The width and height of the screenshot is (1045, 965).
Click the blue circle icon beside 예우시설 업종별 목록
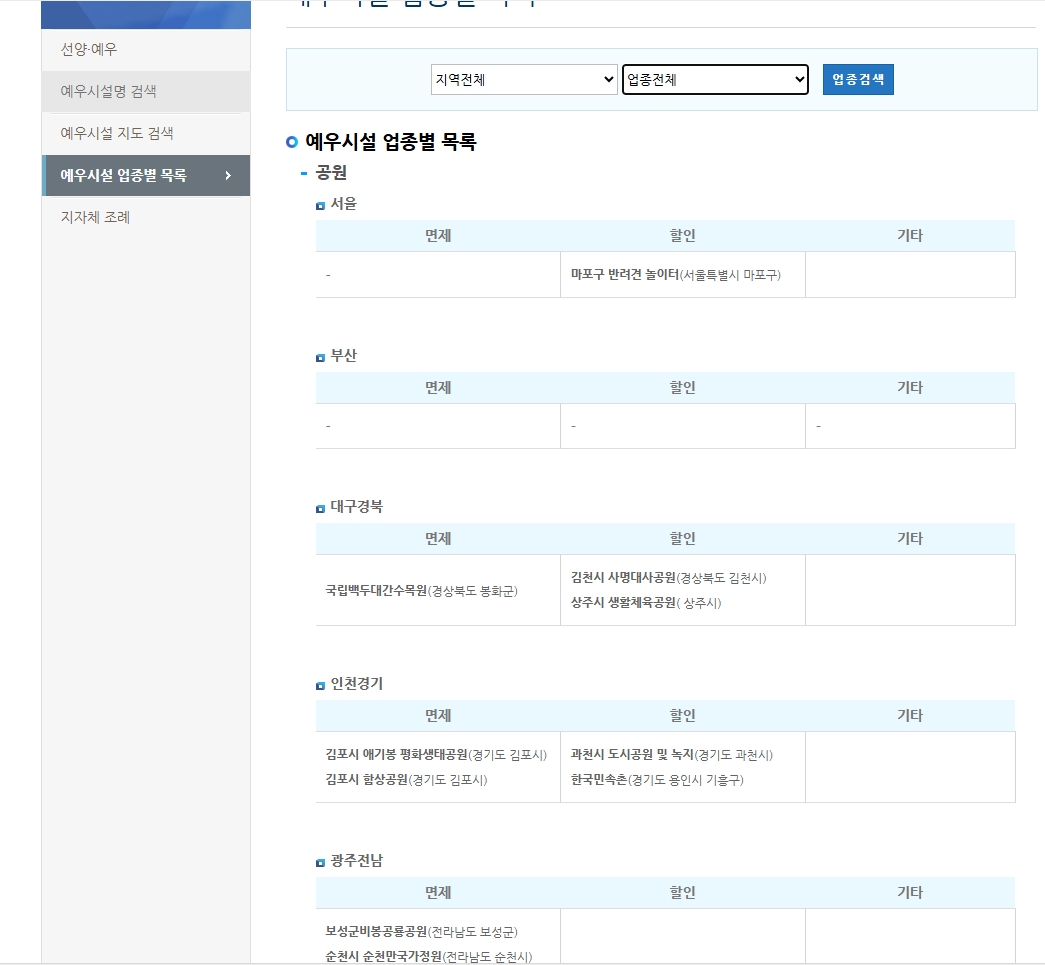pyautogui.click(x=292, y=142)
